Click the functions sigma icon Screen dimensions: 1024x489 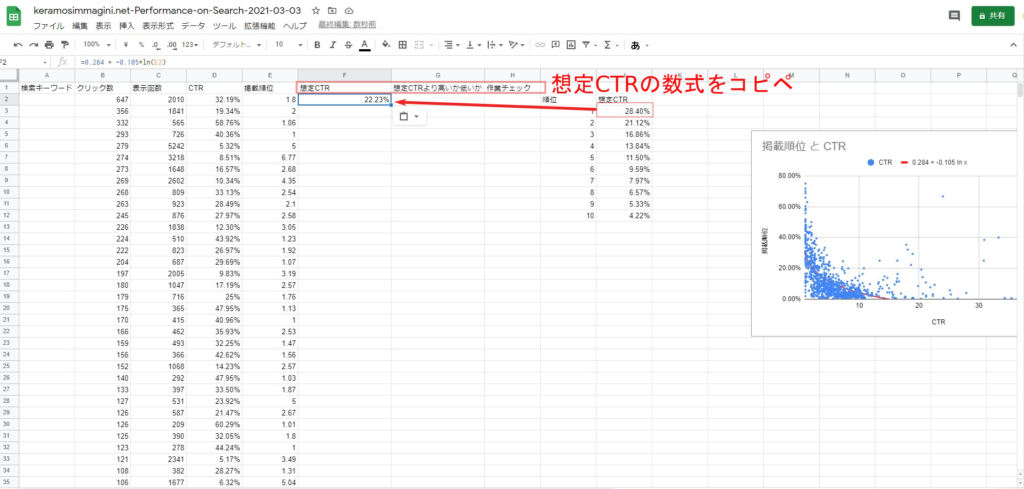click(x=607, y=45)
